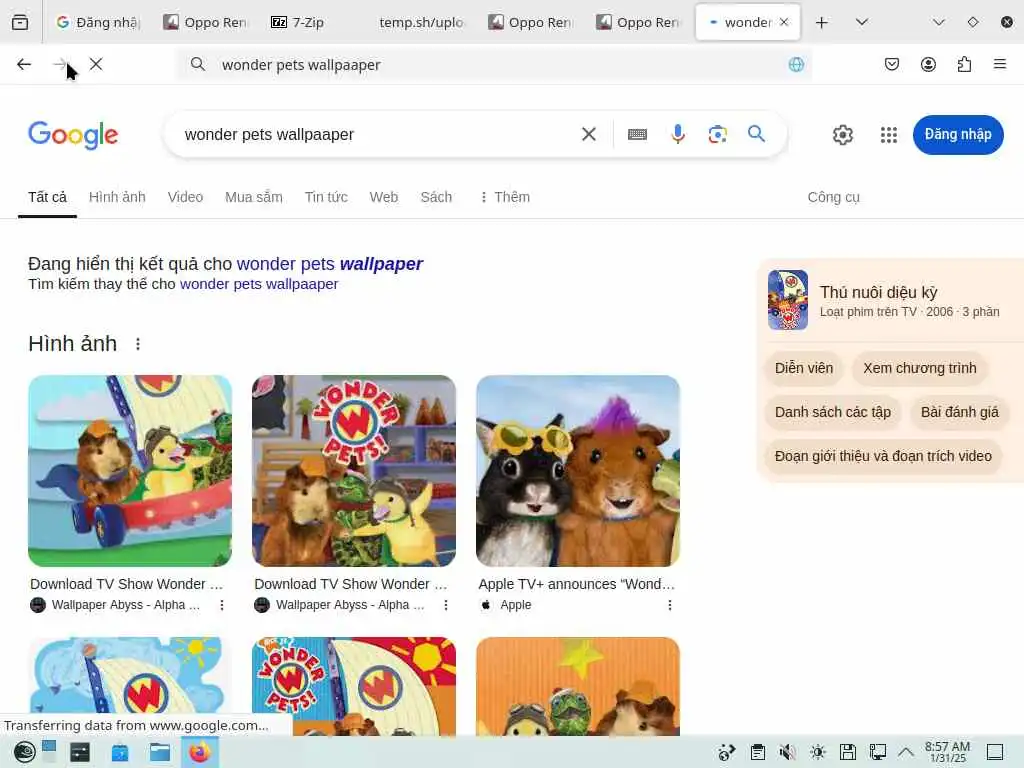This screenshot has height=768, width=1024.
Task: Open the clock showing 8:57 AM
Action: (x=948, y=752)
